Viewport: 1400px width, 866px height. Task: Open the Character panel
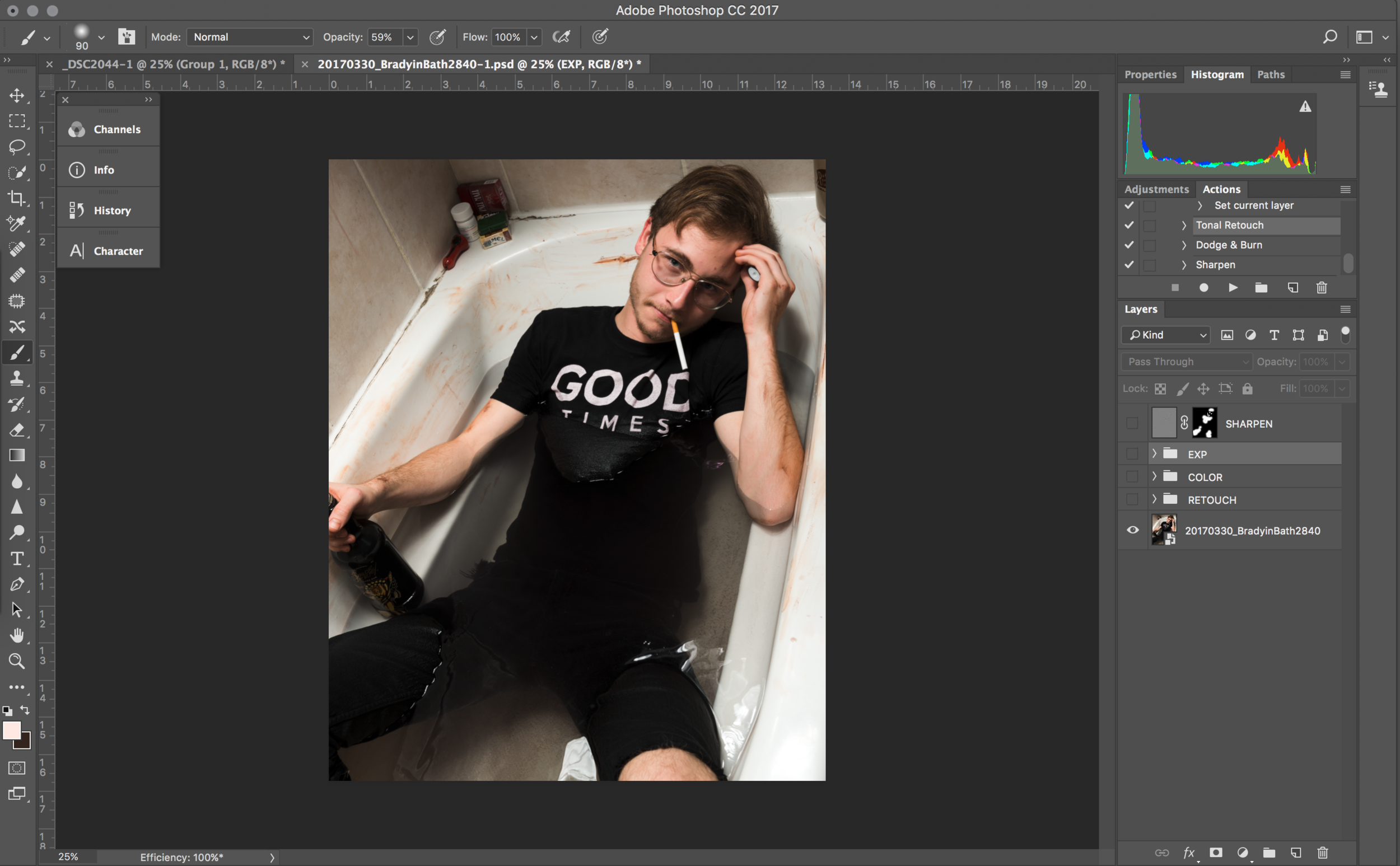(108, 251)
